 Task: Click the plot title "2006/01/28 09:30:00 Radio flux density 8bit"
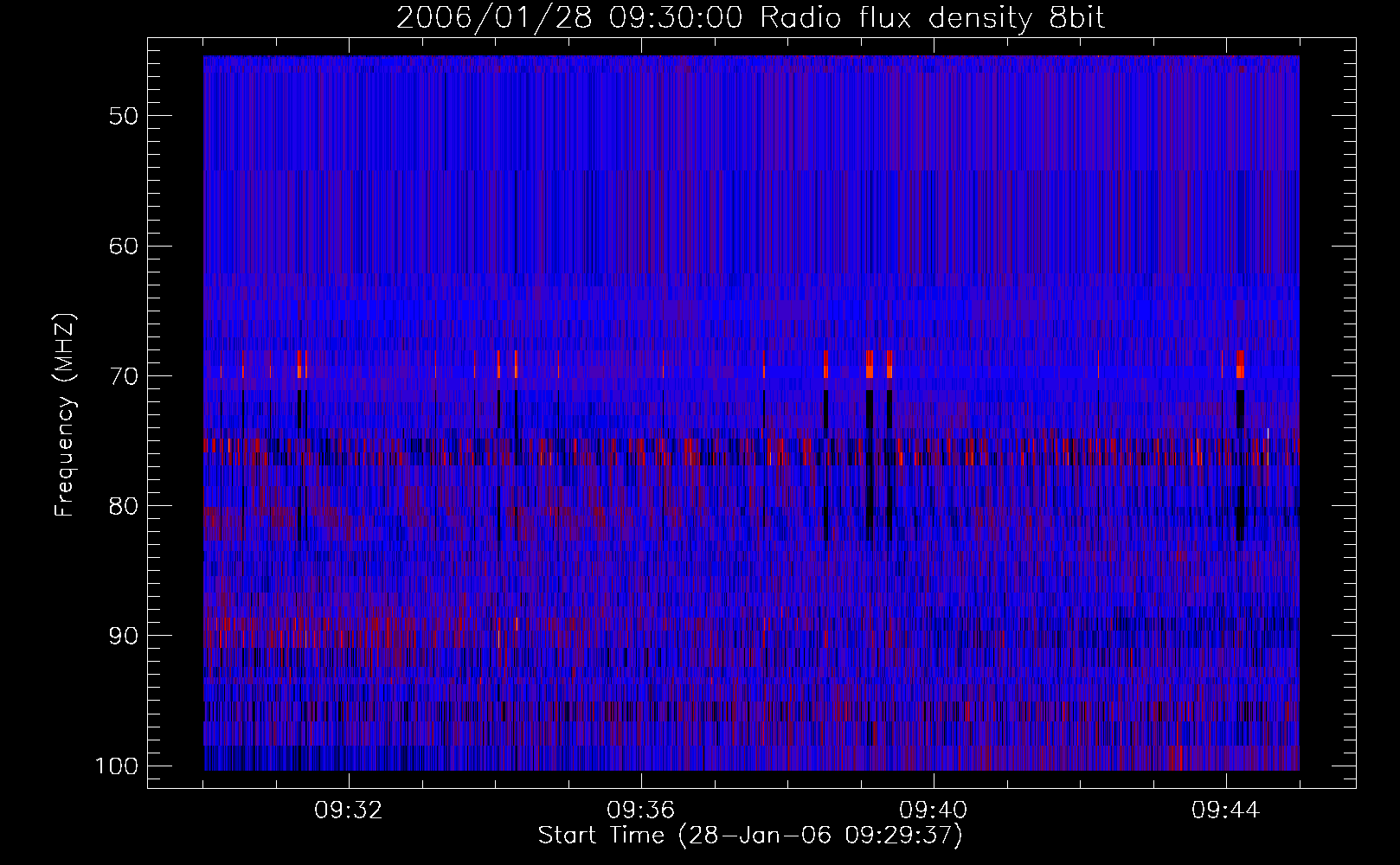pos(750,17)
